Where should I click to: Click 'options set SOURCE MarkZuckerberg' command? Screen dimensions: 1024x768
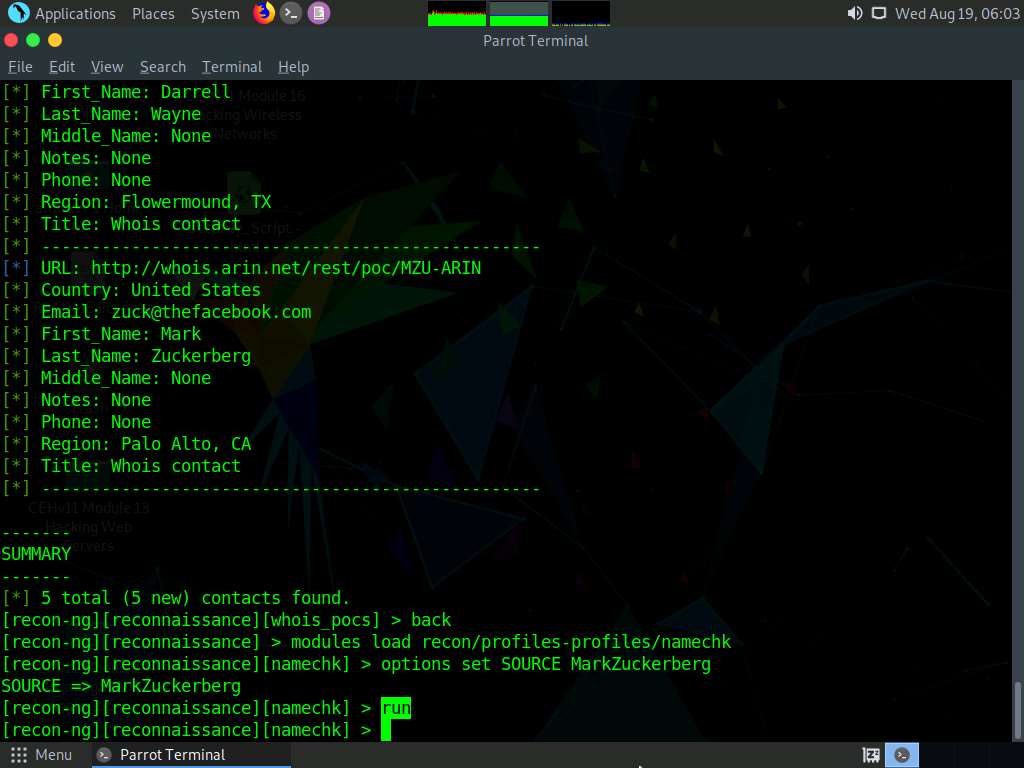point(546,664)
